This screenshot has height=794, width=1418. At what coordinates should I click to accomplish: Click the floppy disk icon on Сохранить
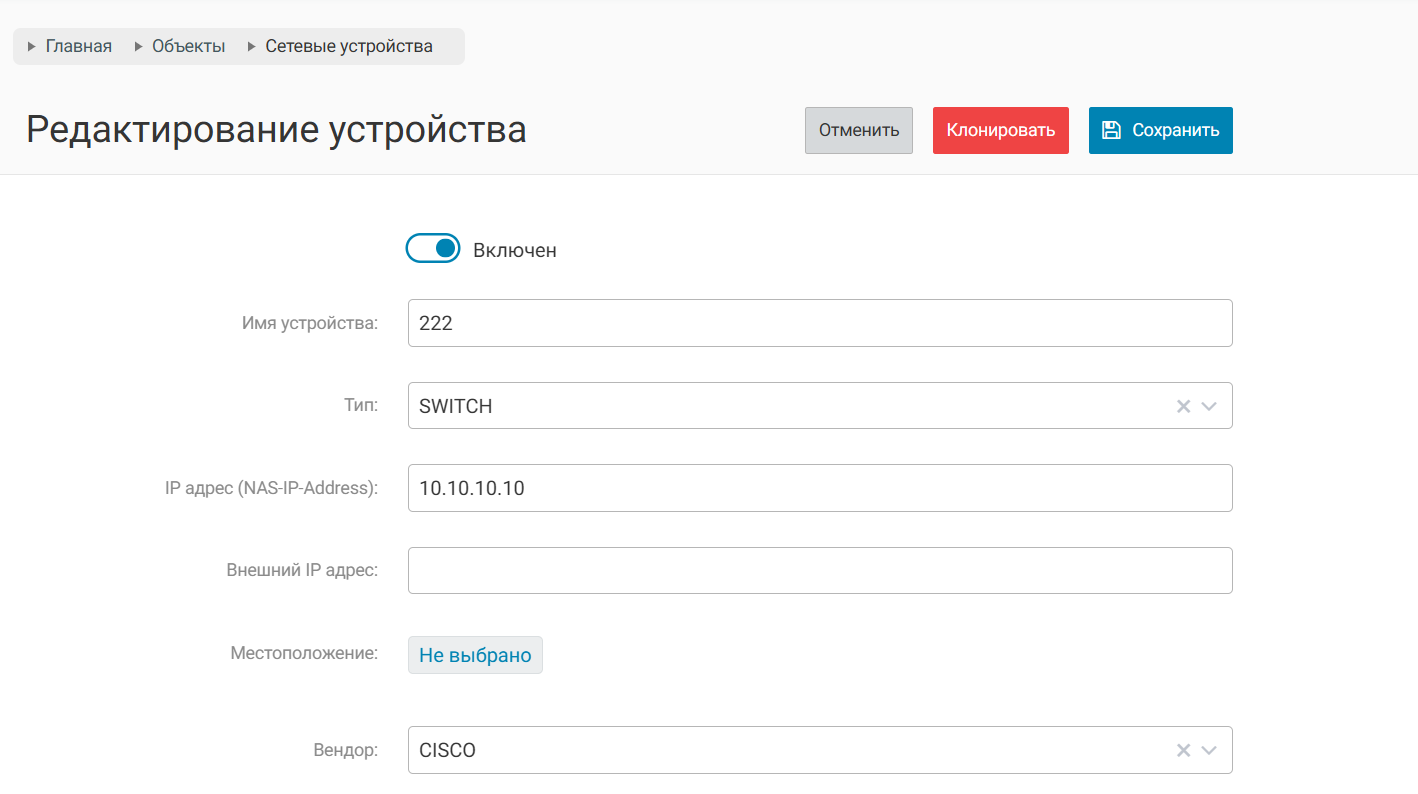pos(1110,130)
